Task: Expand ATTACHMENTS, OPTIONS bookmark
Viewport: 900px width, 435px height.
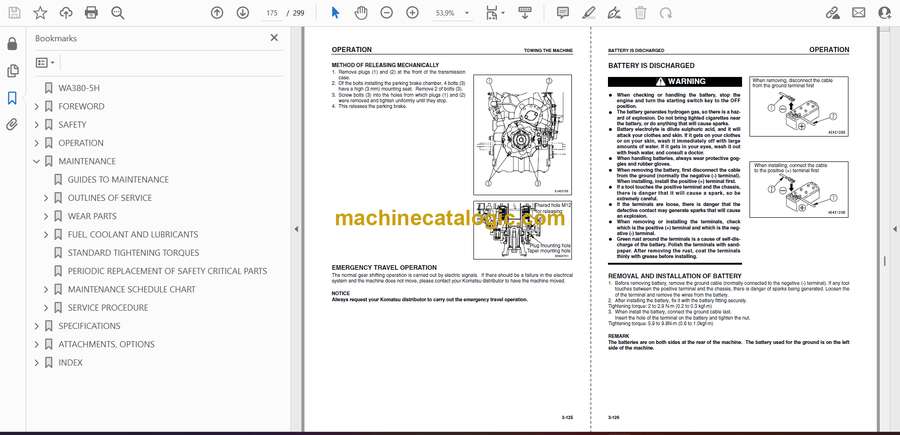Action: (37, 344)
